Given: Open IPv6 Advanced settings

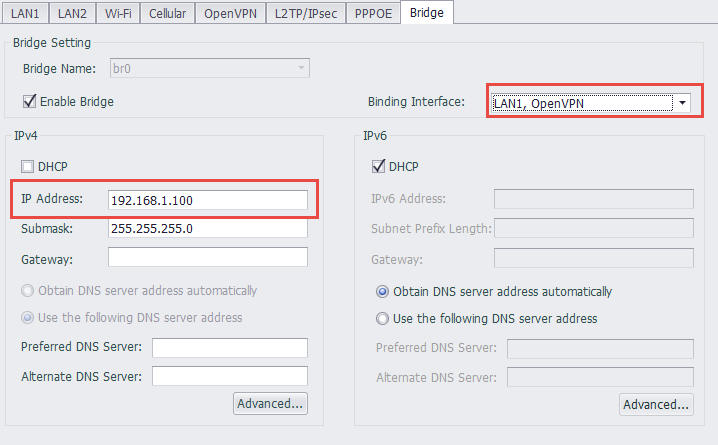Looking at the screenshot, I should tap(656, 404).
